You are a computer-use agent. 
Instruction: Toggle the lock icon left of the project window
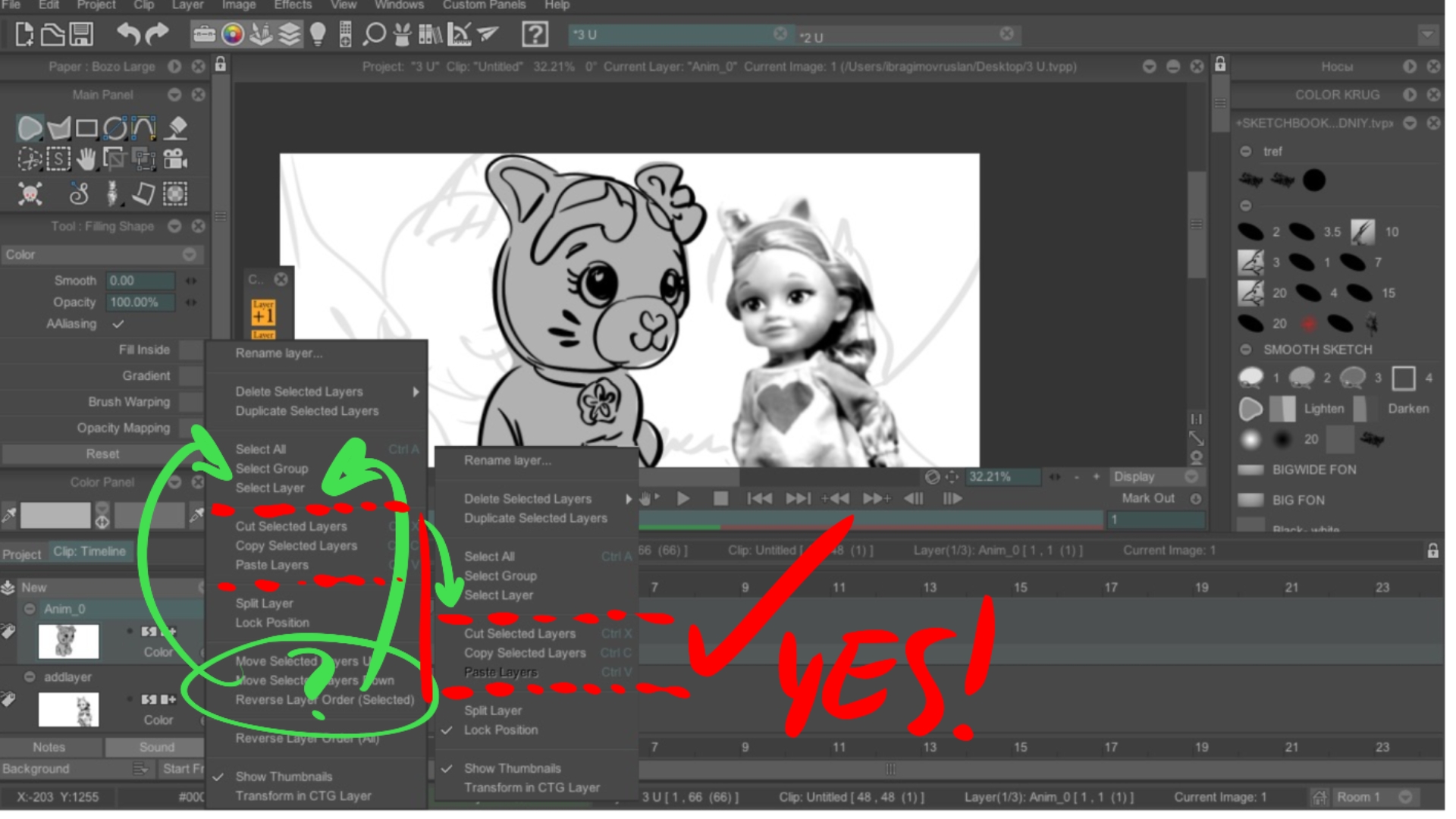(221, 65)
